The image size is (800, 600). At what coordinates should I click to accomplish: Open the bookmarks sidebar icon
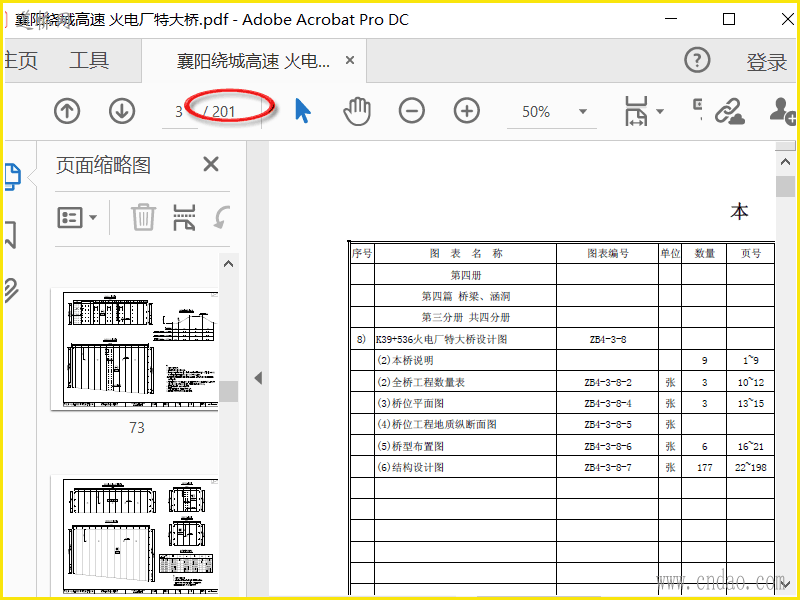click(11, 235)
